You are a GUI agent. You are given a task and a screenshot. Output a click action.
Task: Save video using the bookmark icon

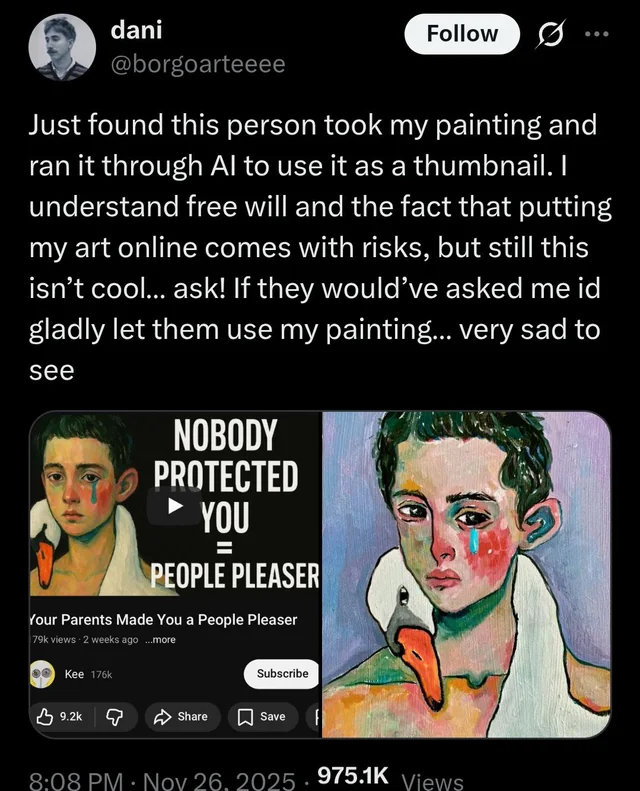[x=260, y=716]
